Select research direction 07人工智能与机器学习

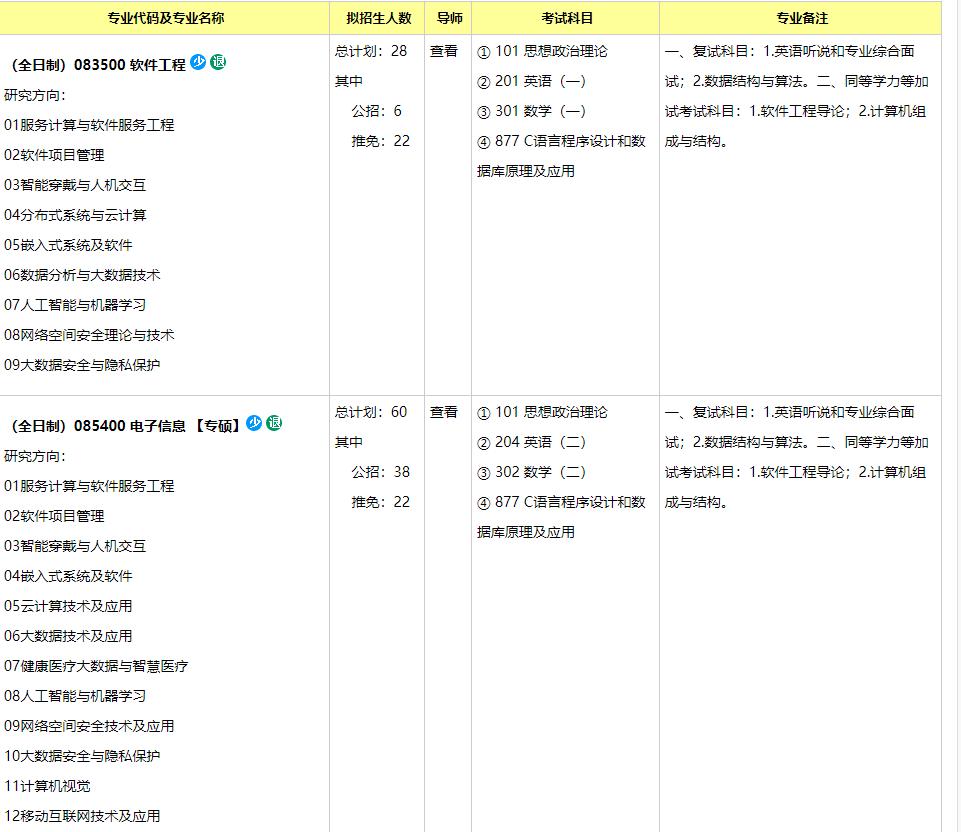coord(75,305)
